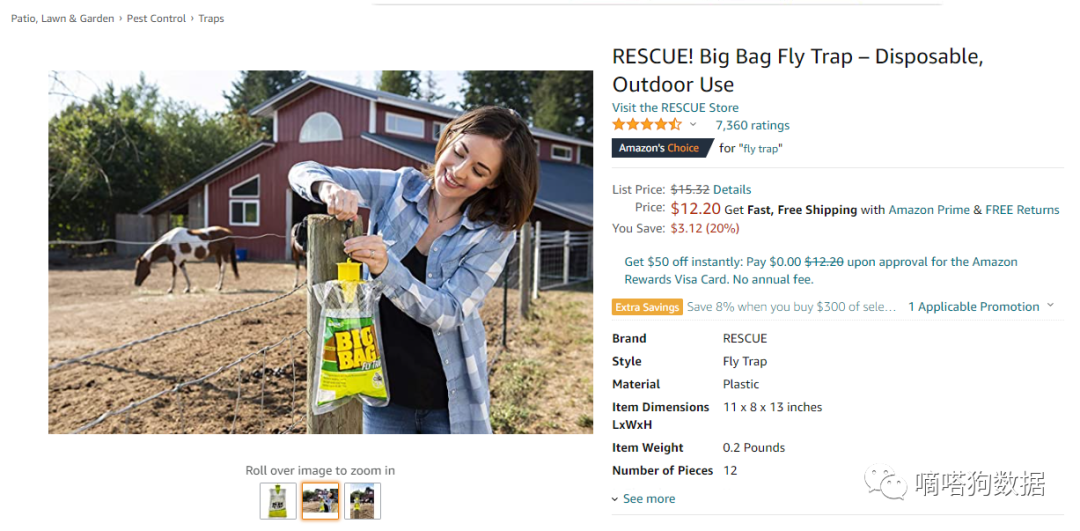The image size is (1080, 531).
Task: Select the second thumbnail of woman hanging trap
Action: pyautogui.click(x=320, y=501)
